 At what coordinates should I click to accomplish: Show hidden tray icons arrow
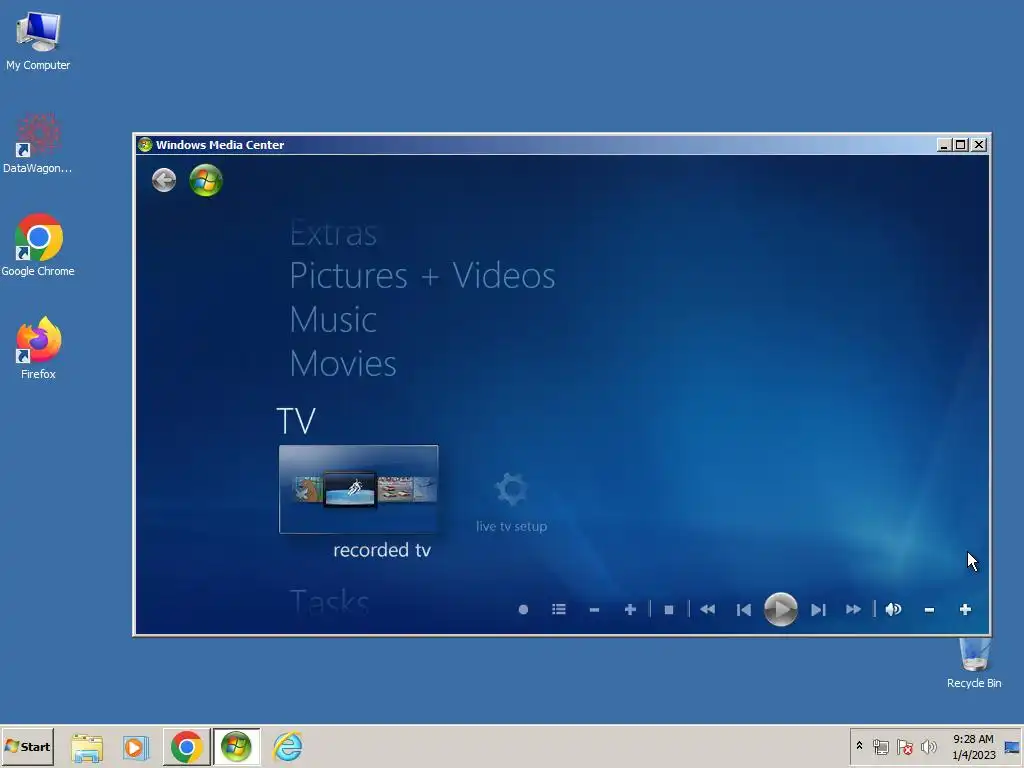pyautogui.click(x=859, y=746)
